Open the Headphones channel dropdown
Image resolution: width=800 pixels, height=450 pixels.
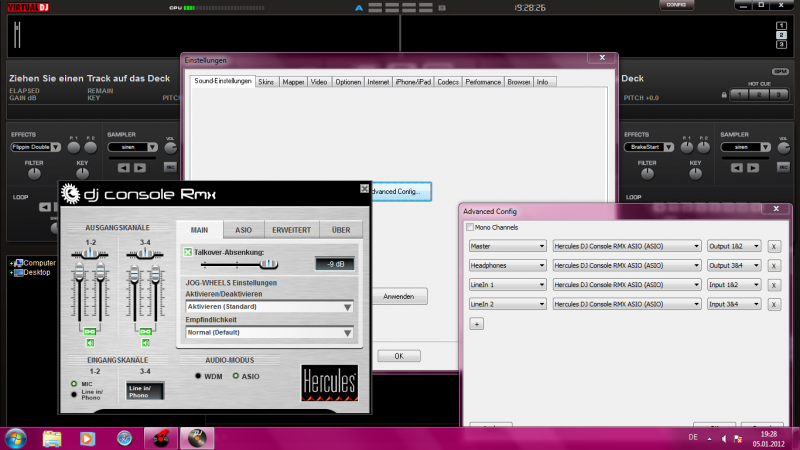[507, 265]
